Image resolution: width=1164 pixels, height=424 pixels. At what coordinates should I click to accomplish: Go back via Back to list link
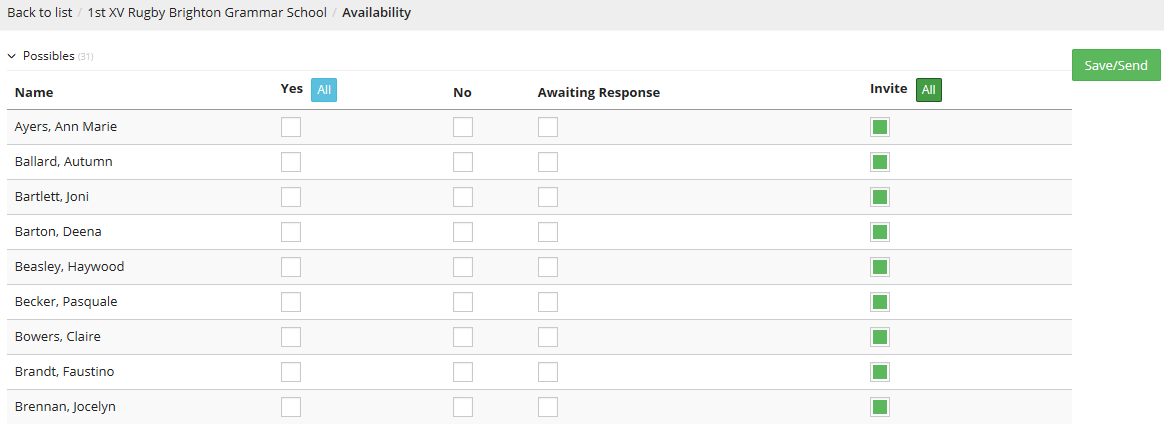pos(39,13)
